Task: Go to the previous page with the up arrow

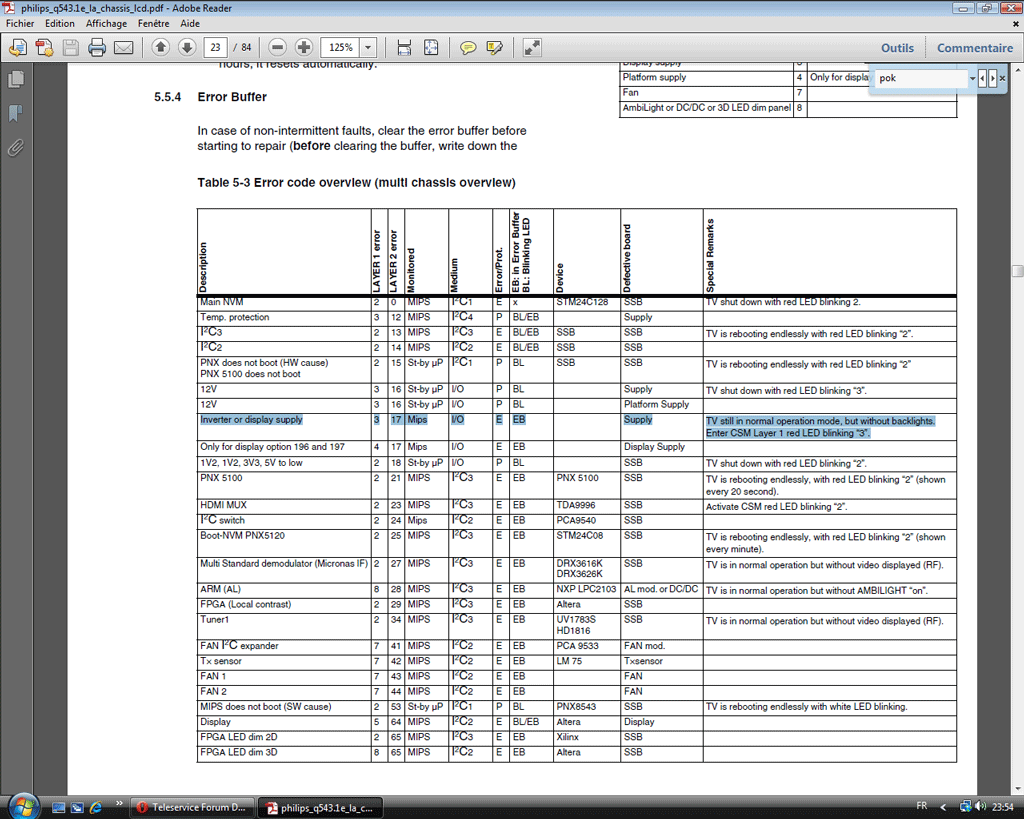Action: 161,47
